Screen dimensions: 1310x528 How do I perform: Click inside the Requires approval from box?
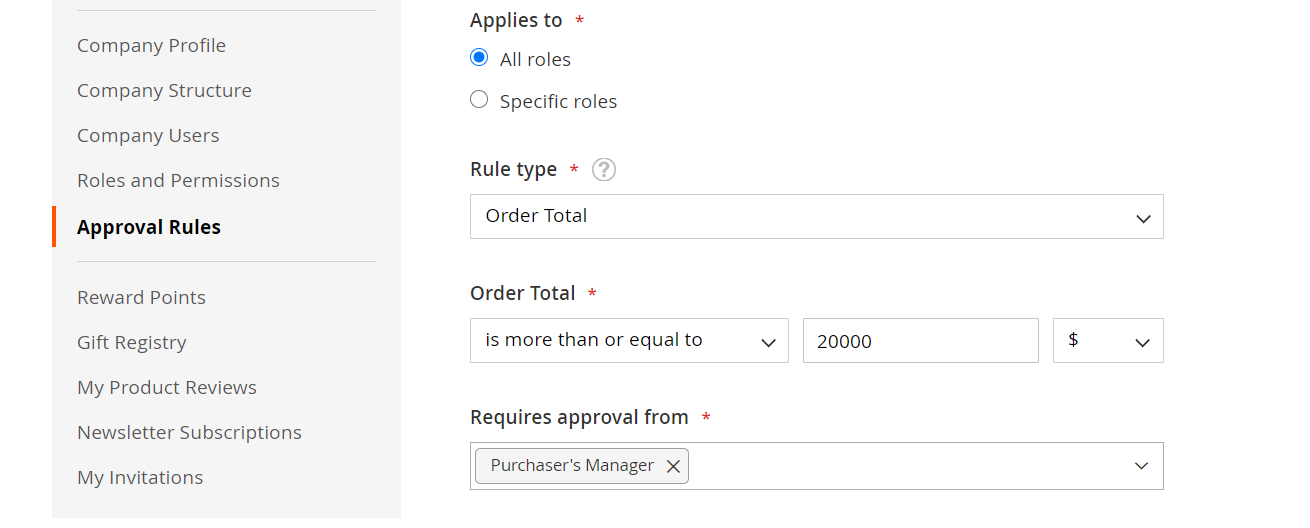[900, 466]
